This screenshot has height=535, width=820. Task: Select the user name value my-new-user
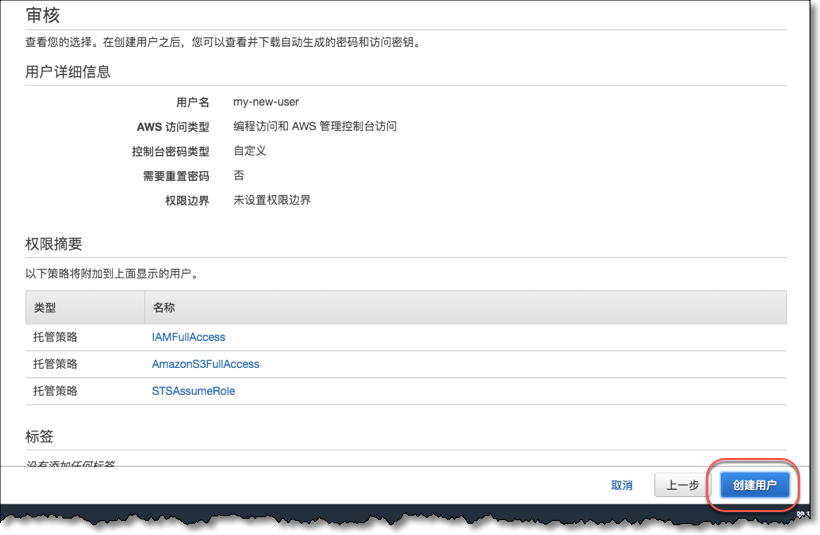tap(266, 102)
